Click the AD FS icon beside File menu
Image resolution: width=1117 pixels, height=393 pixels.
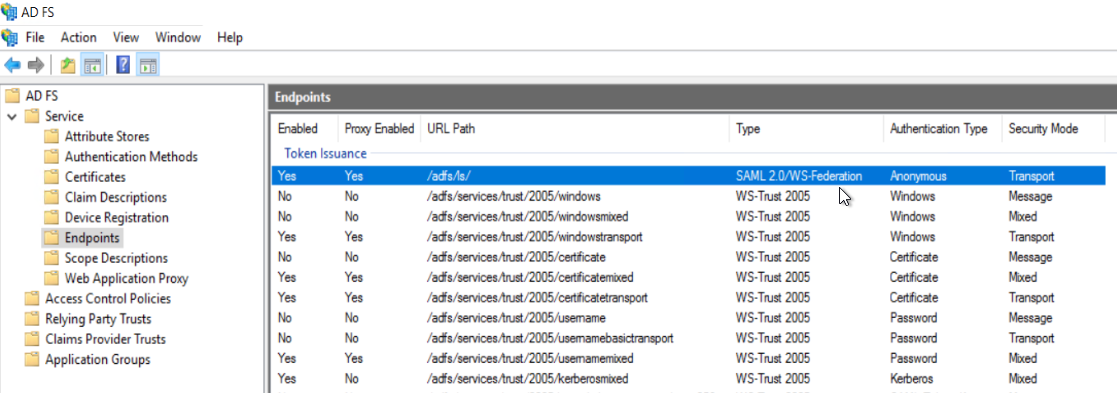10,38
